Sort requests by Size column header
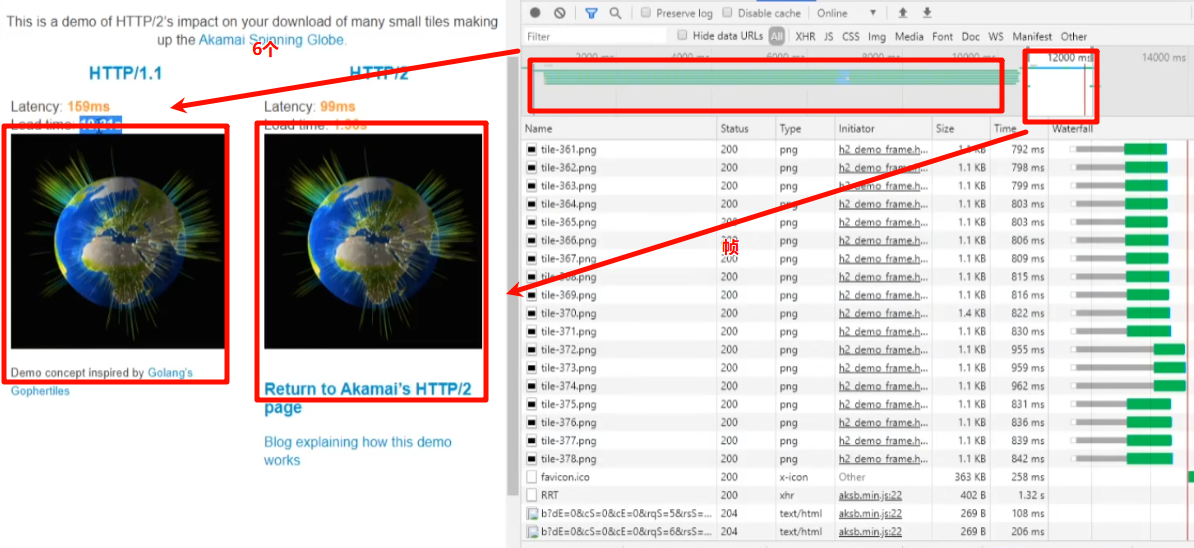The image size is (1194, 548). 945,129
